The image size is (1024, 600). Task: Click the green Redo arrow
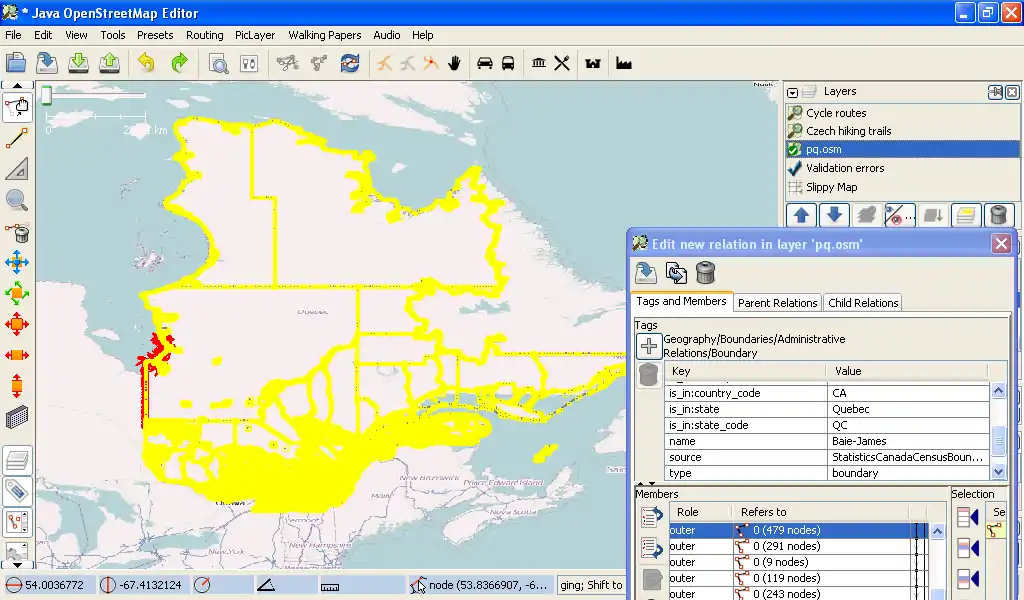pos(179,63)
